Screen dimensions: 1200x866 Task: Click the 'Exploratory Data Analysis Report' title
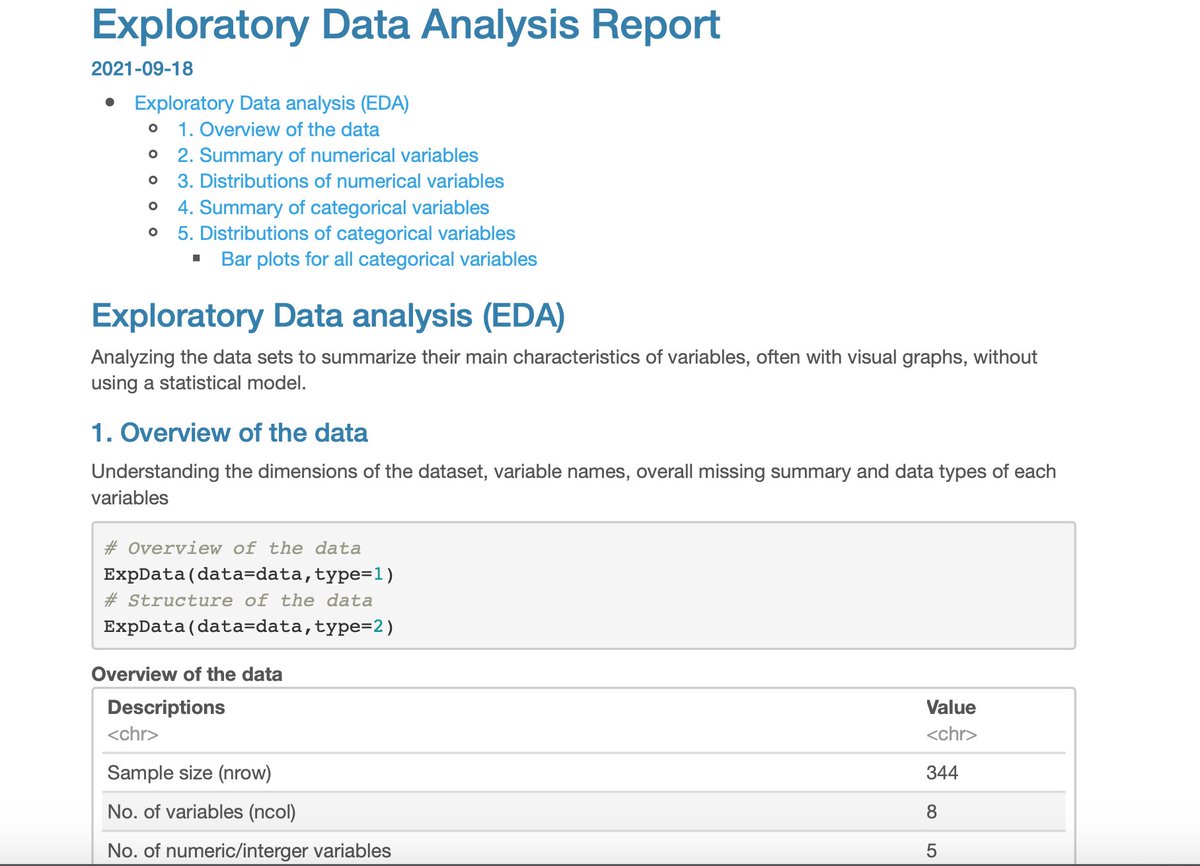pyautogui.click(x=405, y=24)
